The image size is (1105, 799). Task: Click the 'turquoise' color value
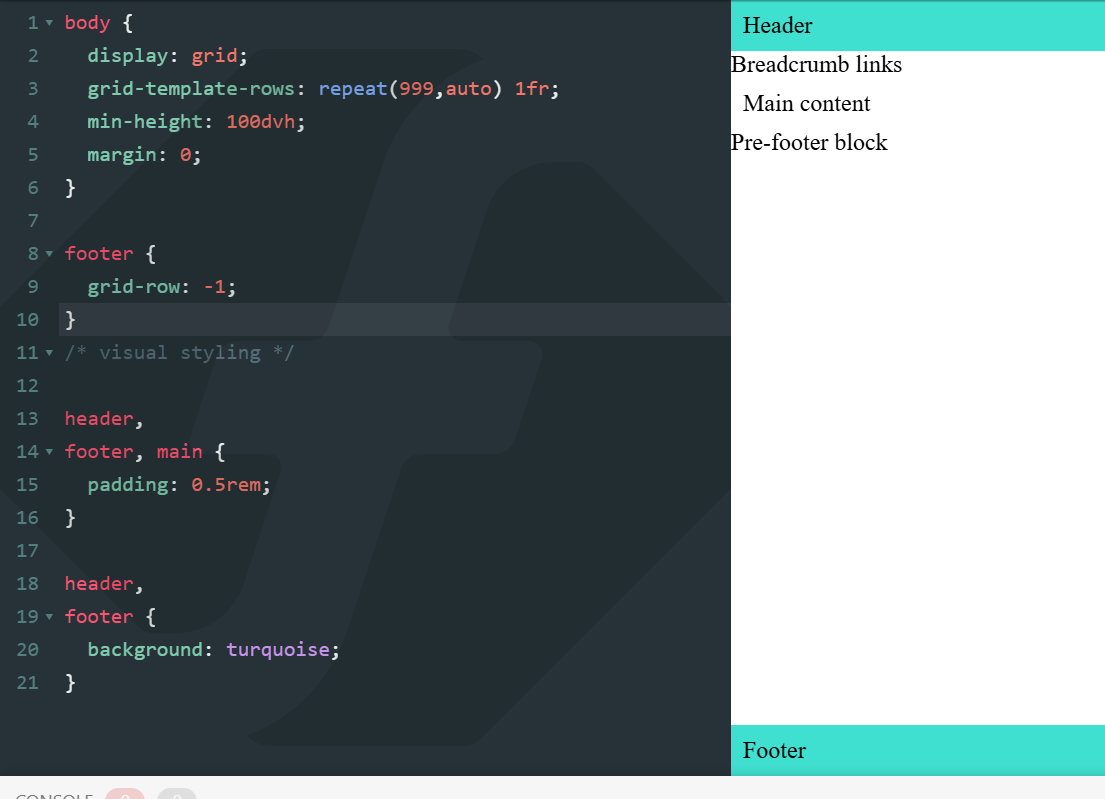(278, 650)
